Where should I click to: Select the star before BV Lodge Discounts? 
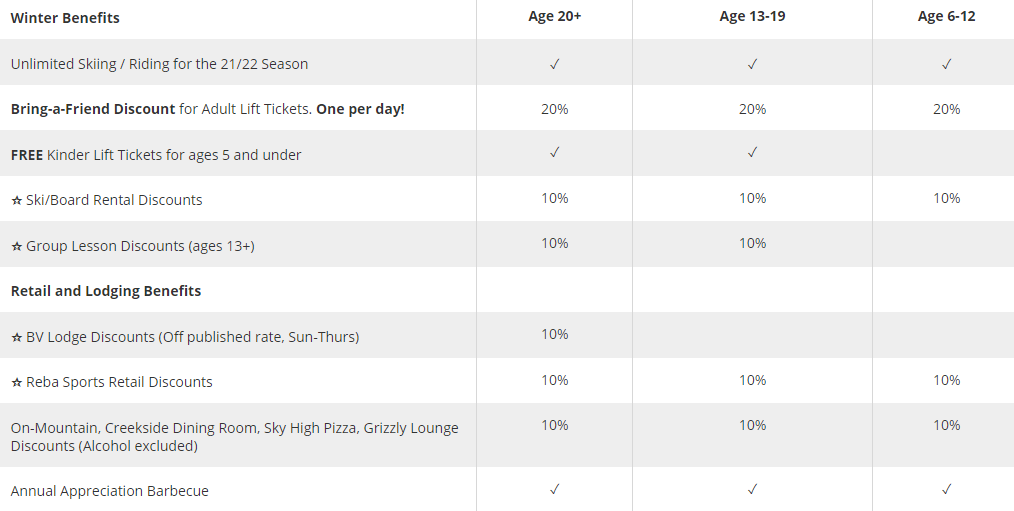[16, 337]
